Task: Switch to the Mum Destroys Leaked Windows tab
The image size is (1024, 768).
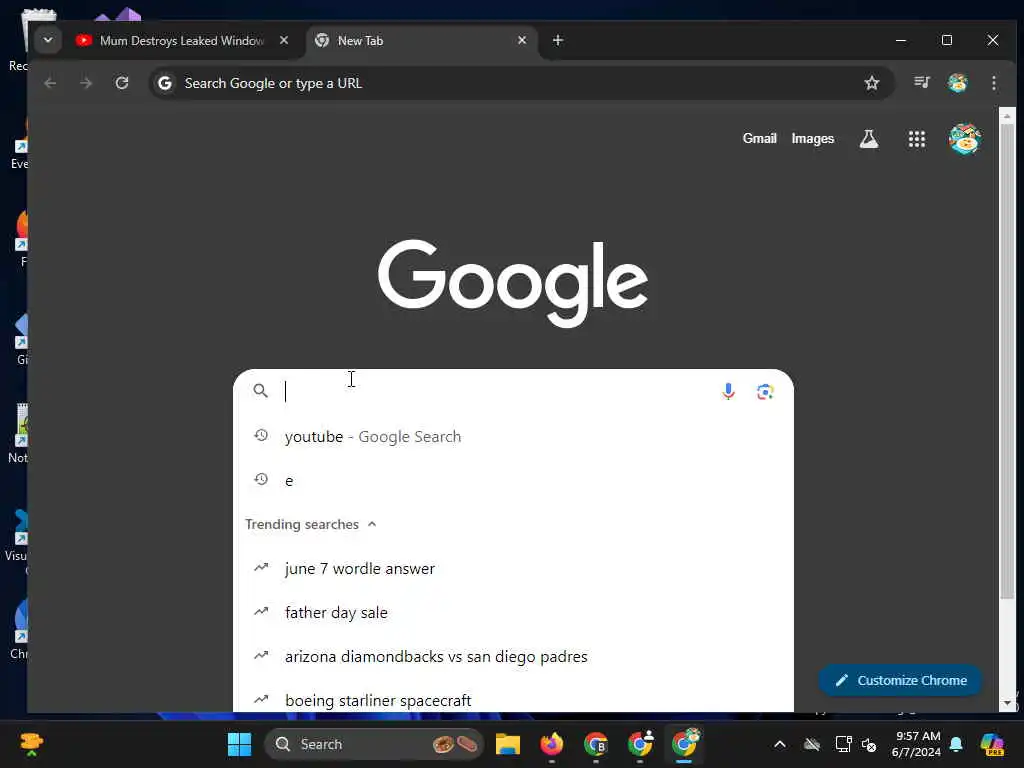Action: click(x=182, y=40)
